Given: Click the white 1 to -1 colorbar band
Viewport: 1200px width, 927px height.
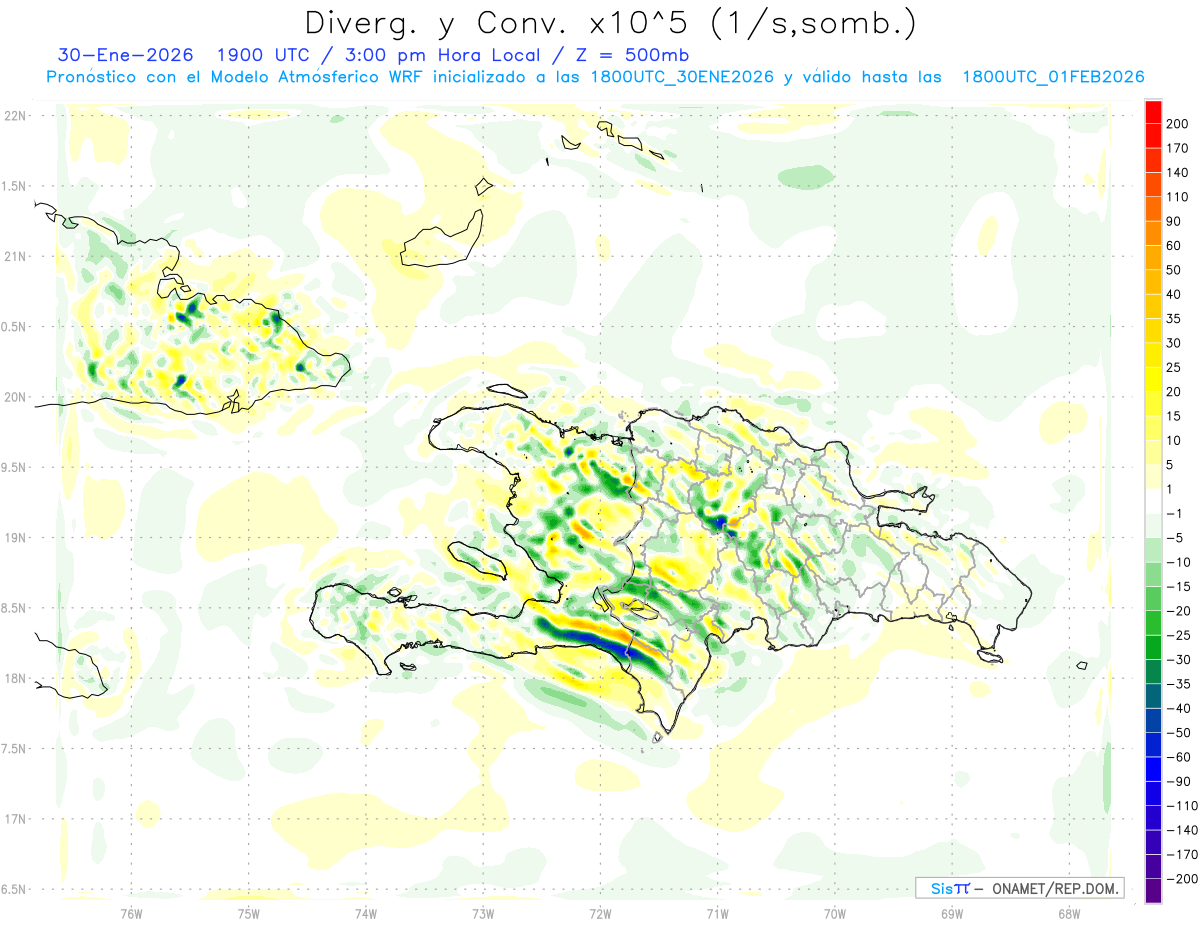Looking at the screenshot, I should [1153, 502].
